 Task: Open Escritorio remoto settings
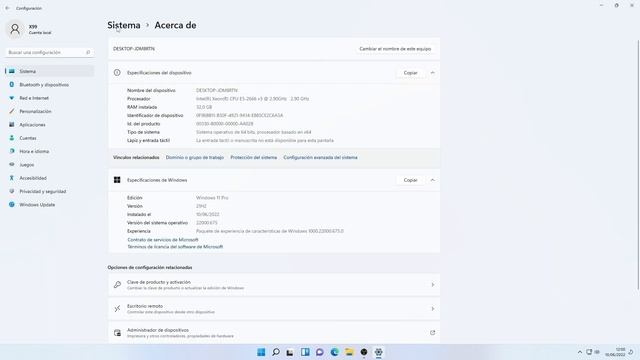274,309
